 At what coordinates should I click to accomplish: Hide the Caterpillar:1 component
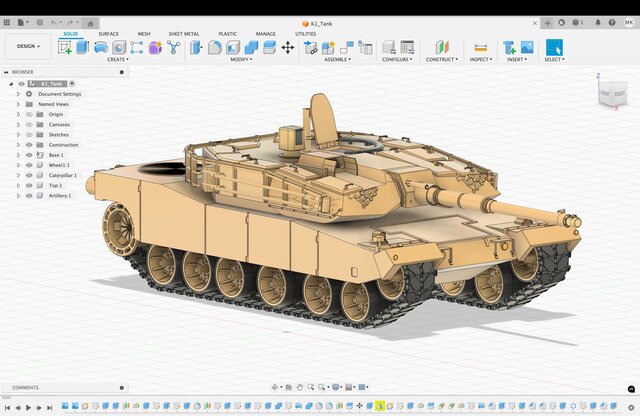pyautogui.click(x=29, y=176)
